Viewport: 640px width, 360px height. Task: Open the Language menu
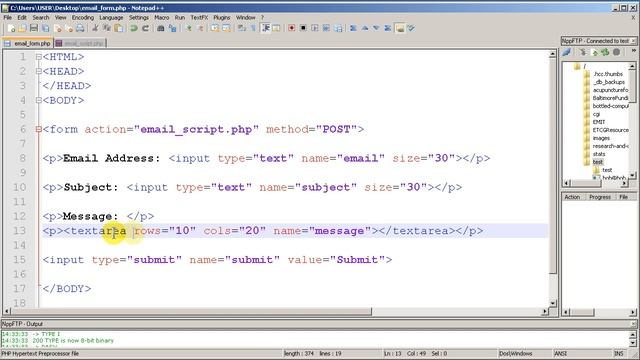(111, 18)
